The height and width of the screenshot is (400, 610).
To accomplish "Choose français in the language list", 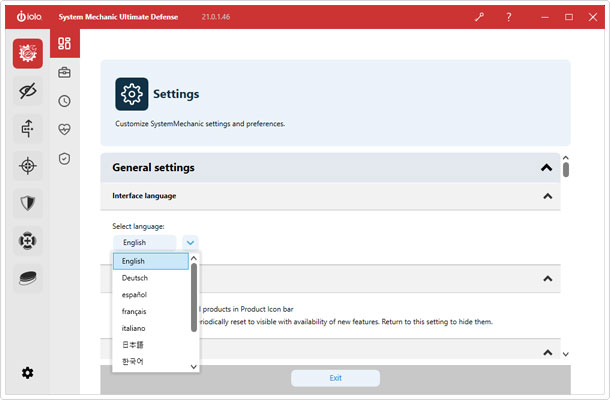I will click(151, 311).
